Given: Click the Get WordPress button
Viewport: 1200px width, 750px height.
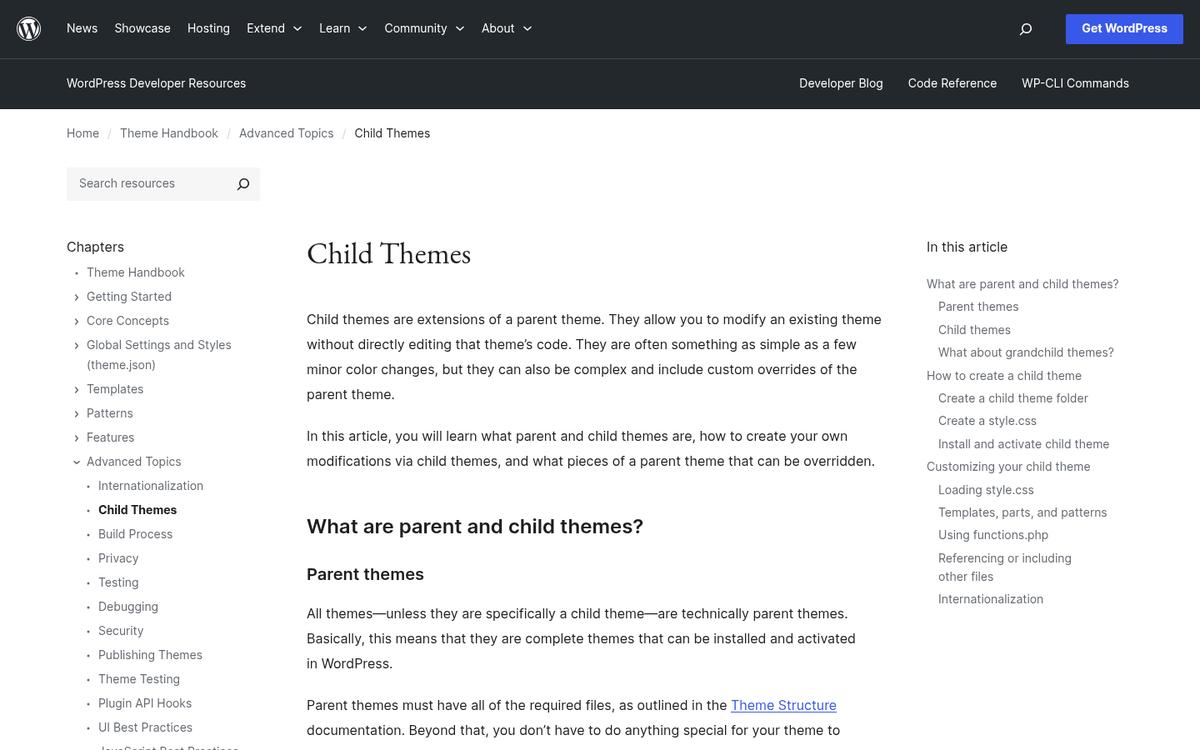Looking at the screenshot, I should tap(1124, 29).
